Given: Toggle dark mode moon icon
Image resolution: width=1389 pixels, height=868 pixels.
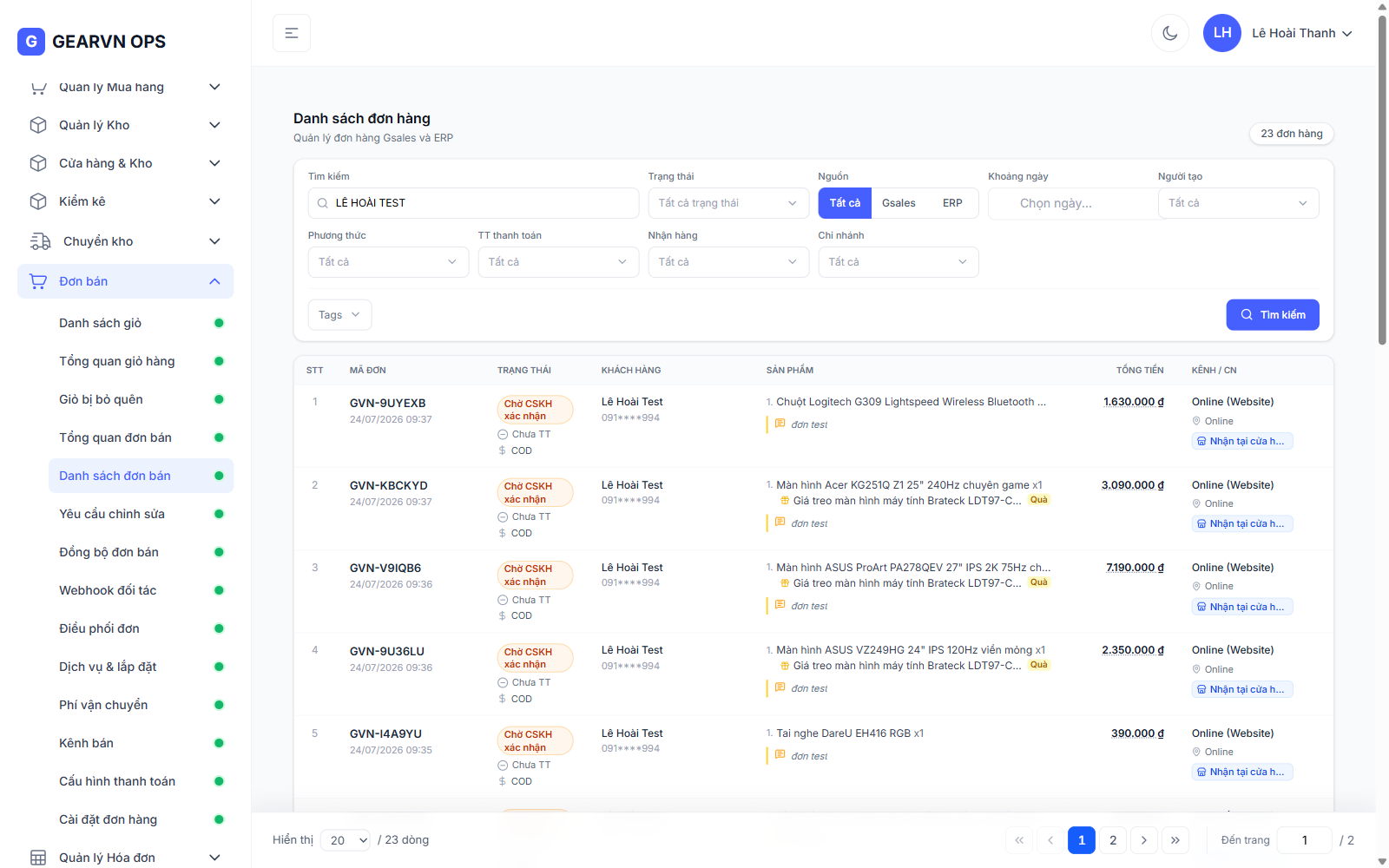Looking at the screenshot, I should click(x=1169, y=33).
